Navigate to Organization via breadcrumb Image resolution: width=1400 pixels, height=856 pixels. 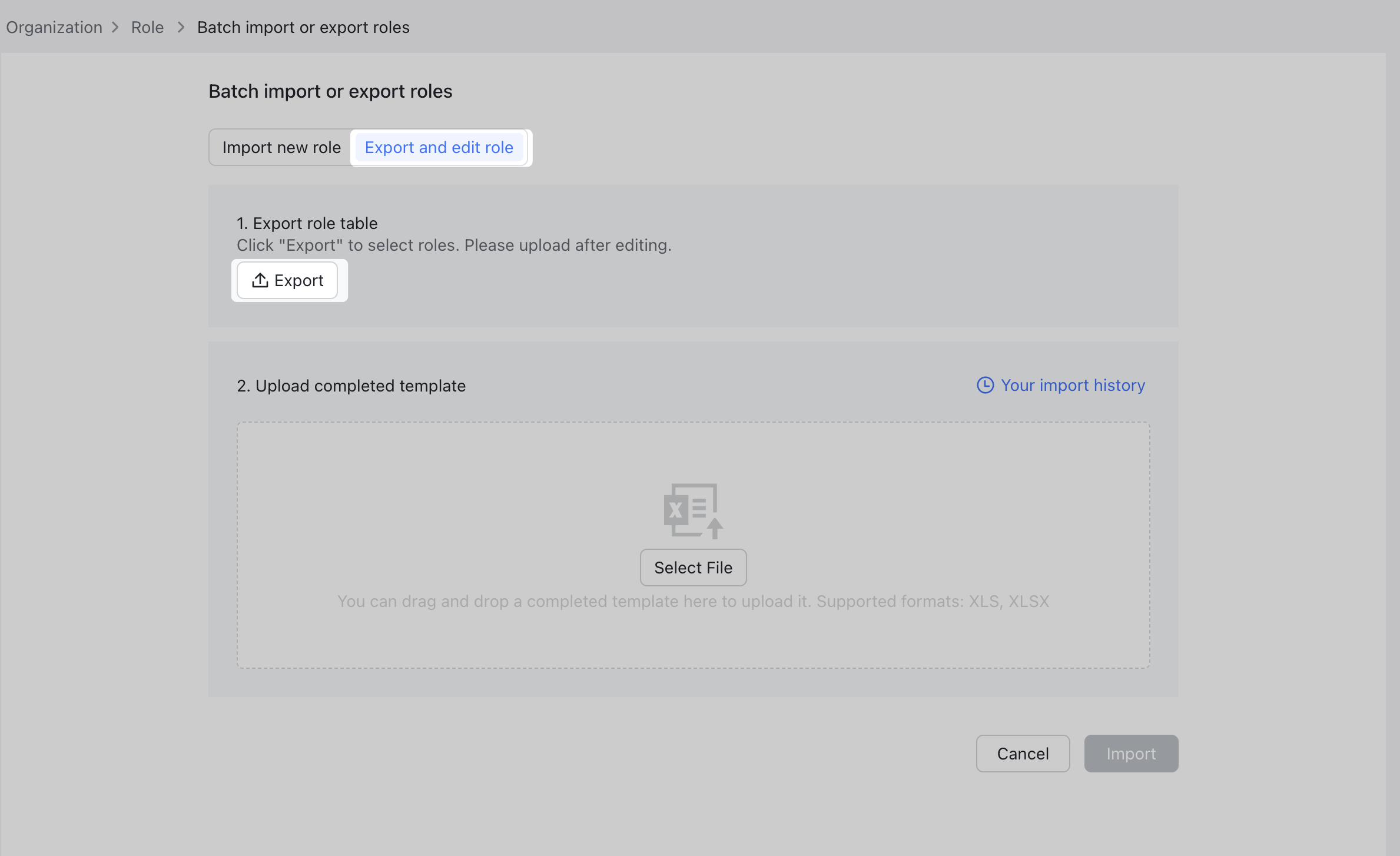54,27
